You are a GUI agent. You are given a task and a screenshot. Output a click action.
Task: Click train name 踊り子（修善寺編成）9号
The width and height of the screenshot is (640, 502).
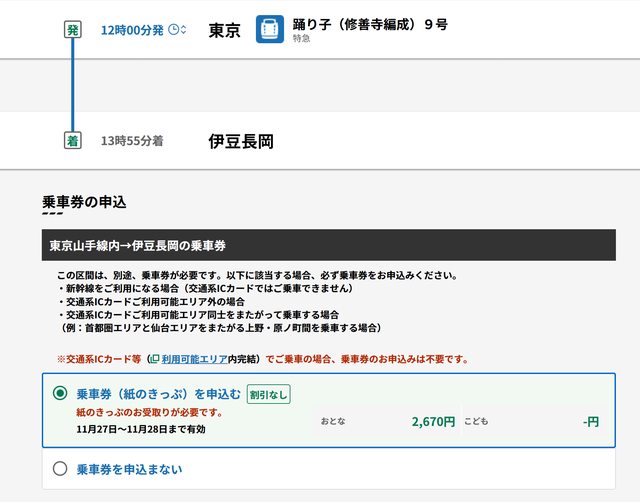(369, 22)
